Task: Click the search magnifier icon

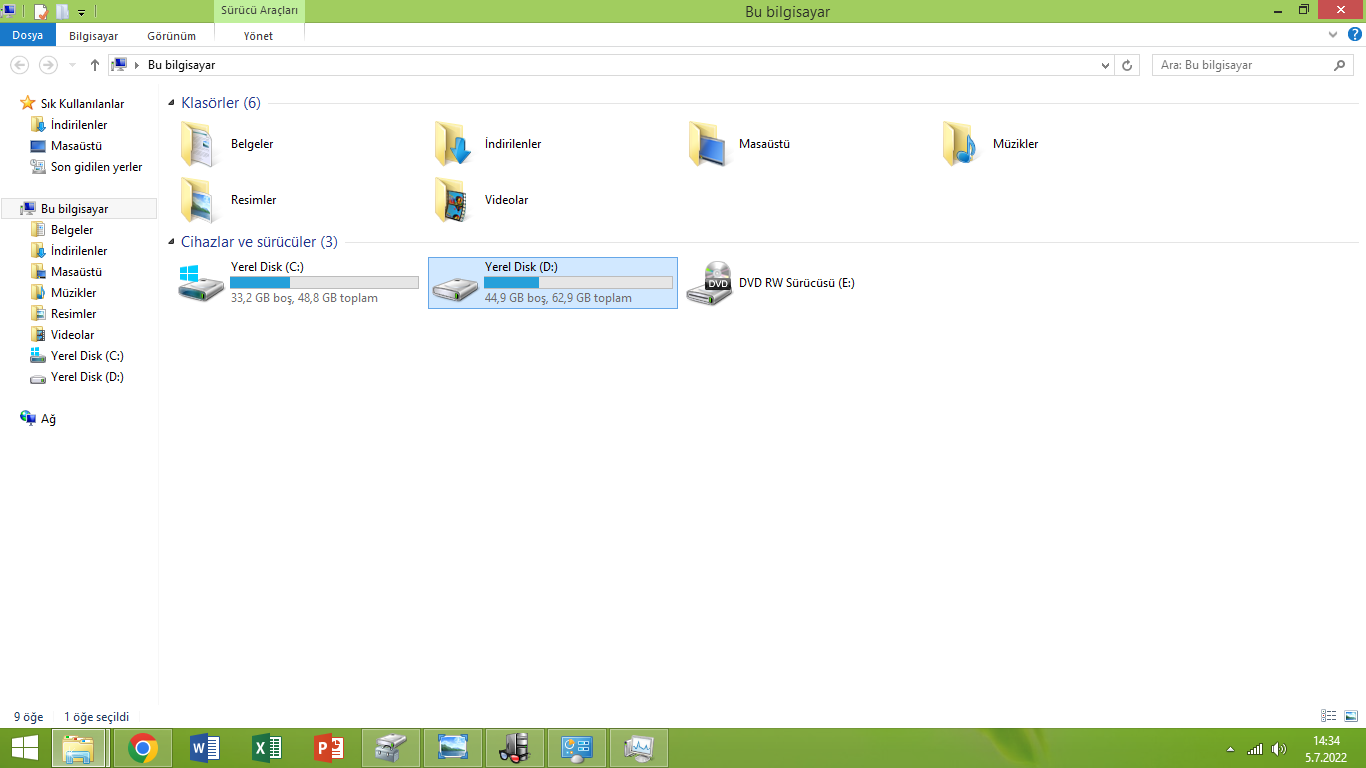Action: pyautogui.click(x=1341, y=65)
